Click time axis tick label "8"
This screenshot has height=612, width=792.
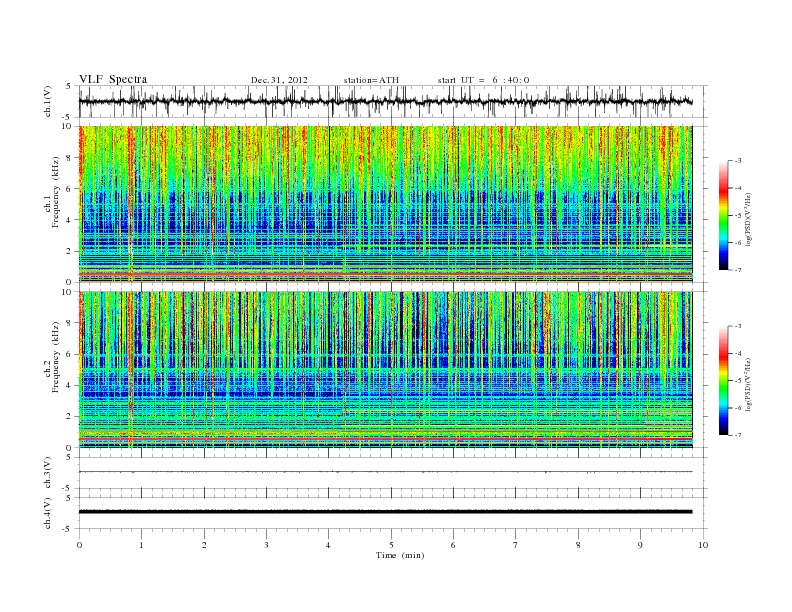point(578,545)
